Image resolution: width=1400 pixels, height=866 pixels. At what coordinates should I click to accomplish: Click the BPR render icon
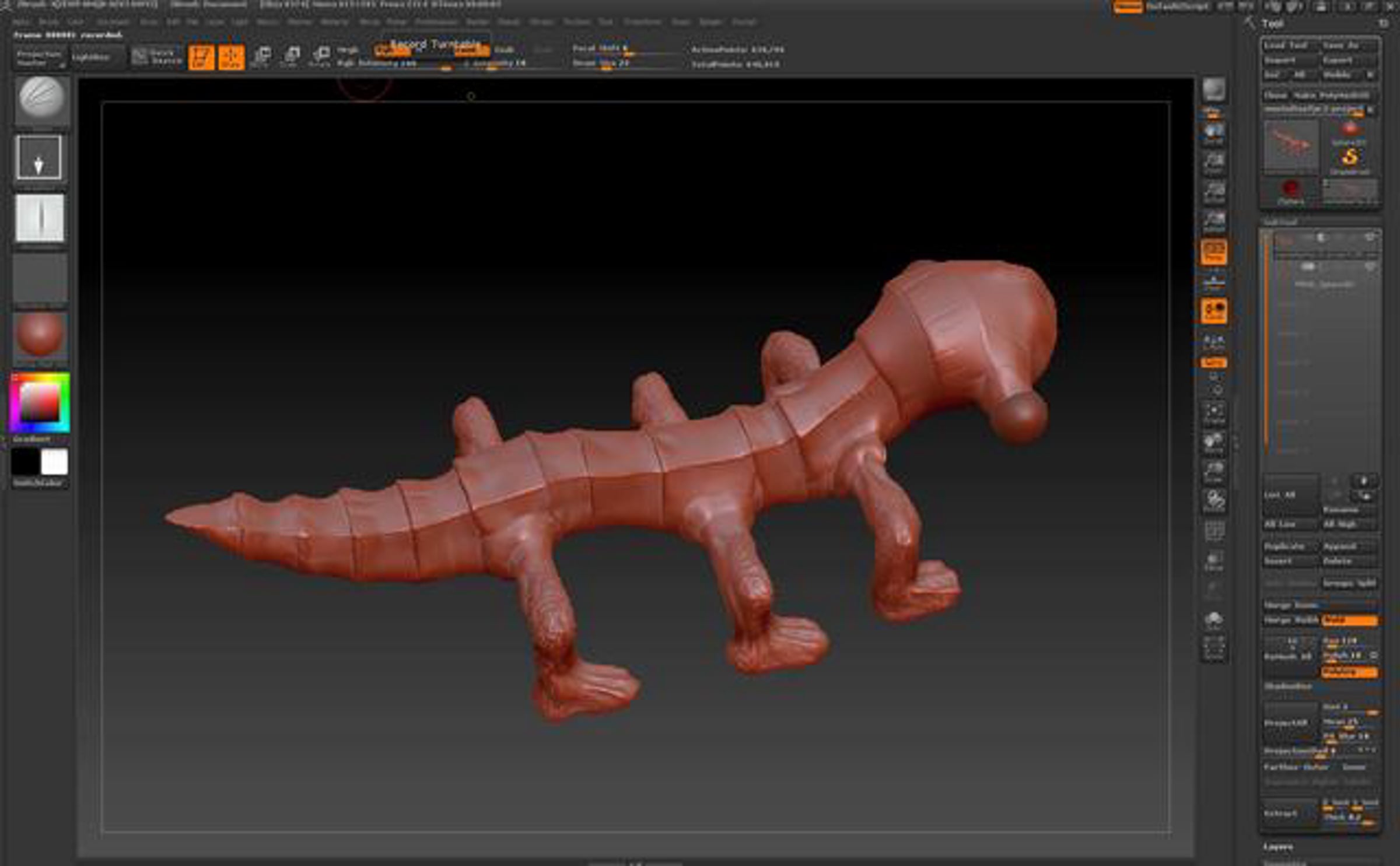tap(1214, 90)
